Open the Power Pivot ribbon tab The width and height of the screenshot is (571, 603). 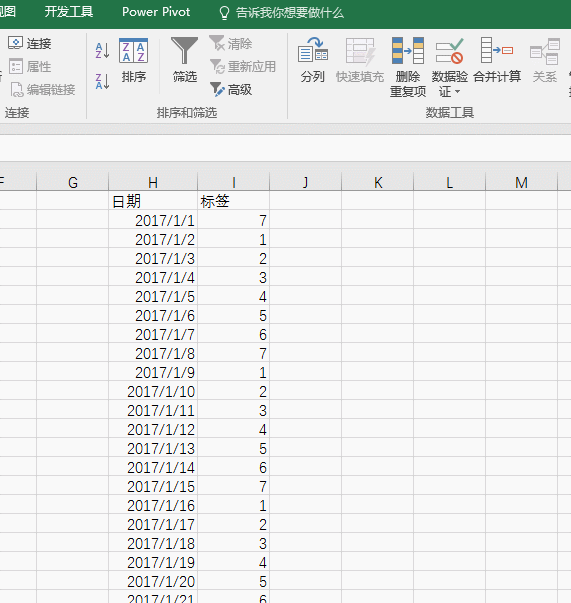156,12
